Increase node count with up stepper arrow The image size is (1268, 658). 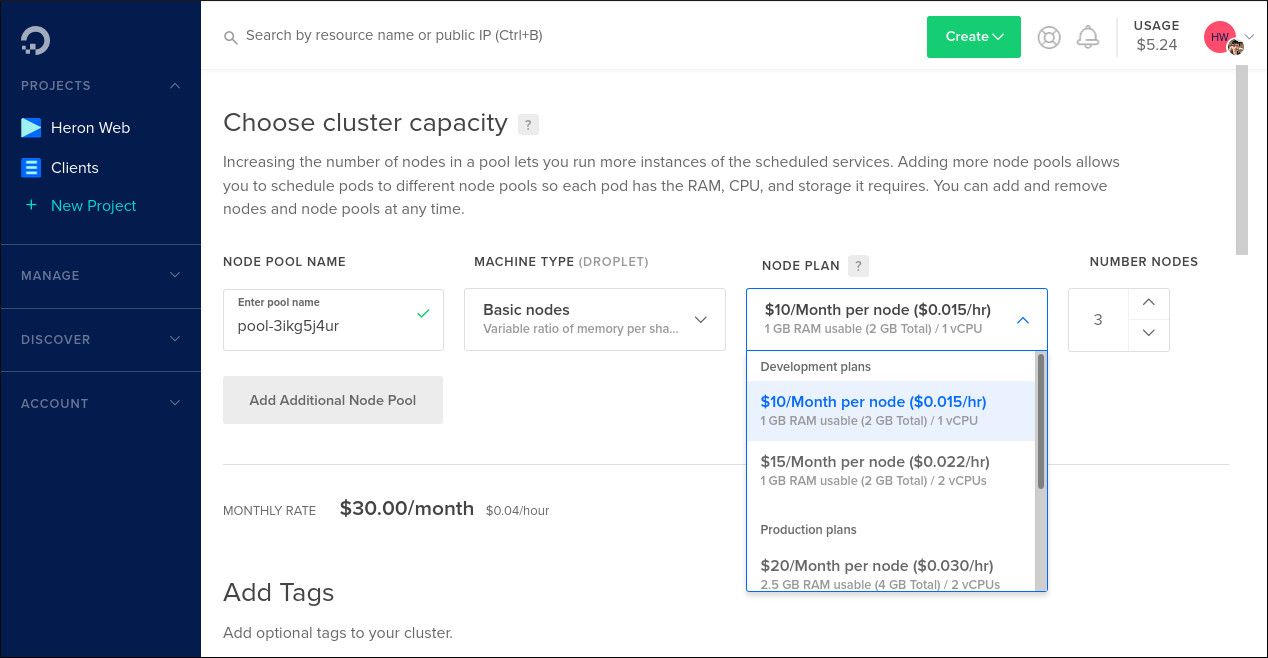click(1148, 303)
